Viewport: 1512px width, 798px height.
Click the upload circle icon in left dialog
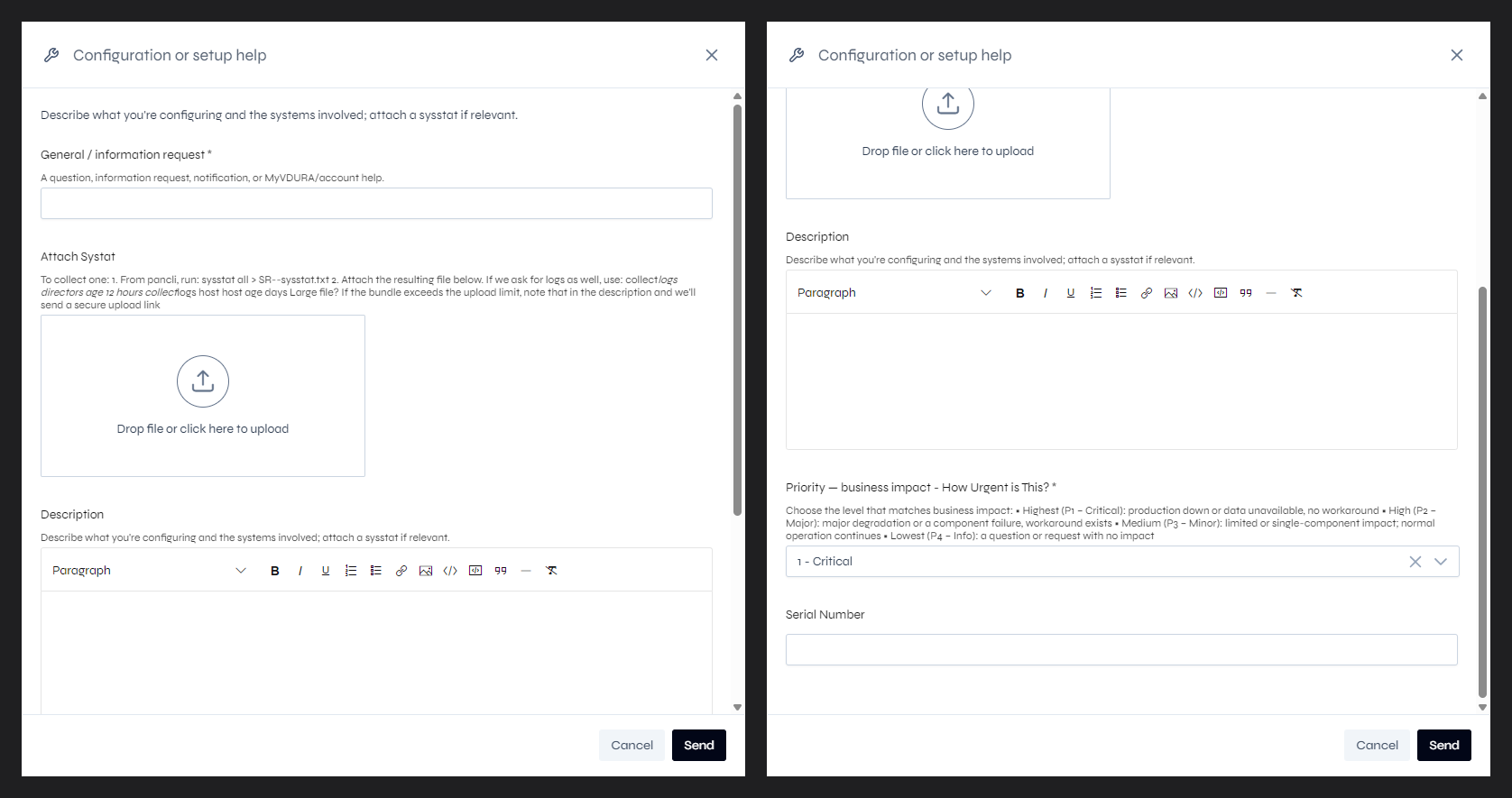(203, 381)
